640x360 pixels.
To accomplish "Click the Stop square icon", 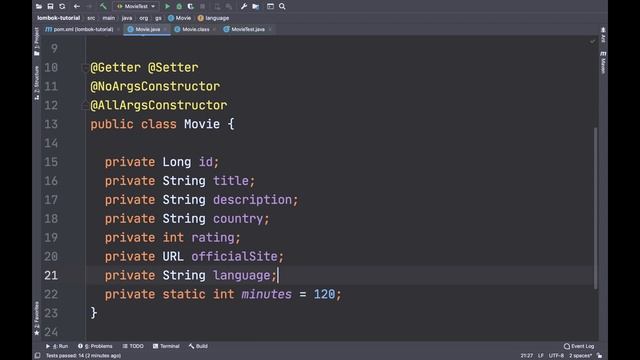I will click(x=202, y=7).
